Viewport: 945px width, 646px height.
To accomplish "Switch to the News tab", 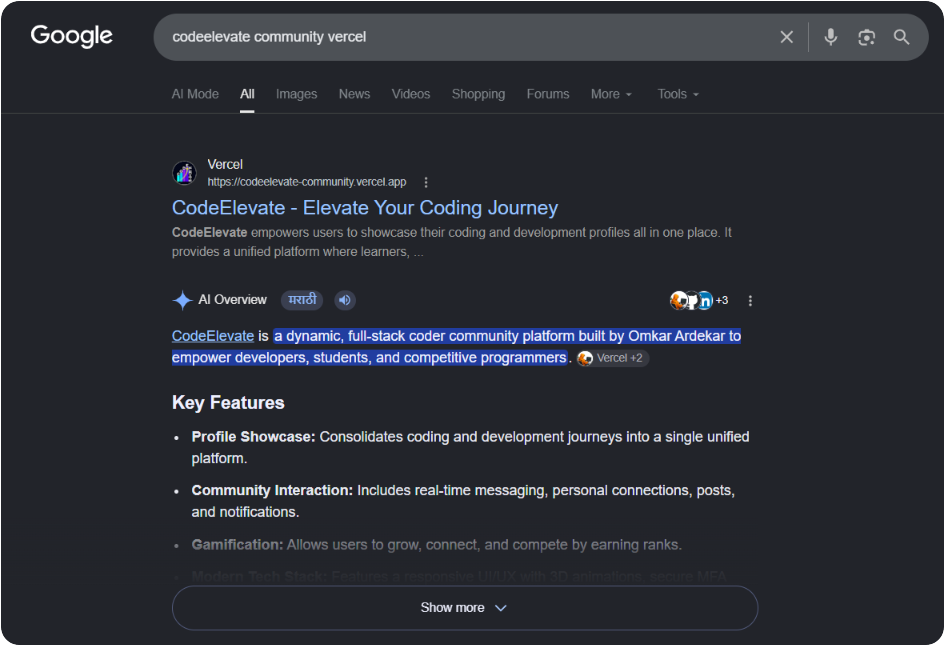I will pos(354,94).
